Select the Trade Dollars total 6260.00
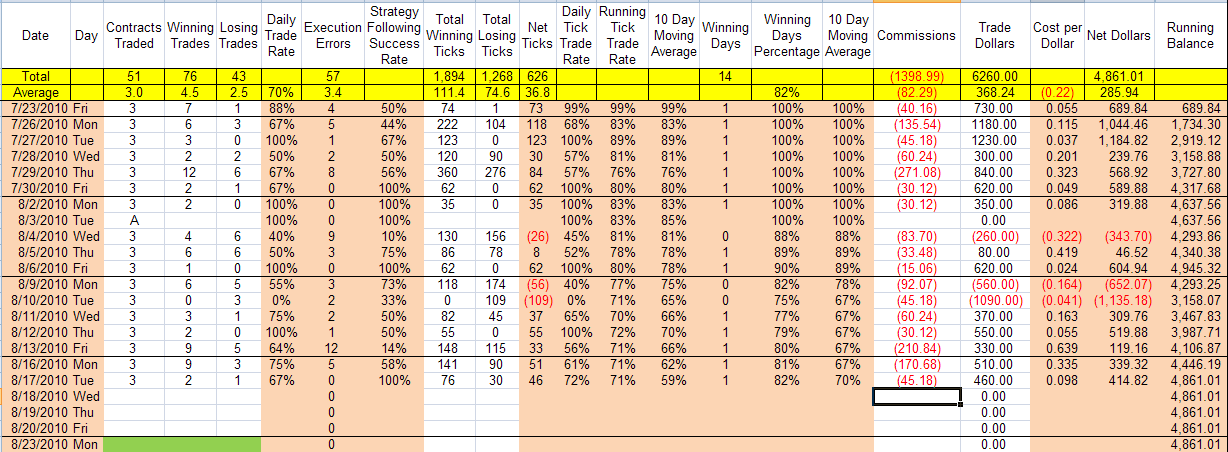 tap(995, 76)
